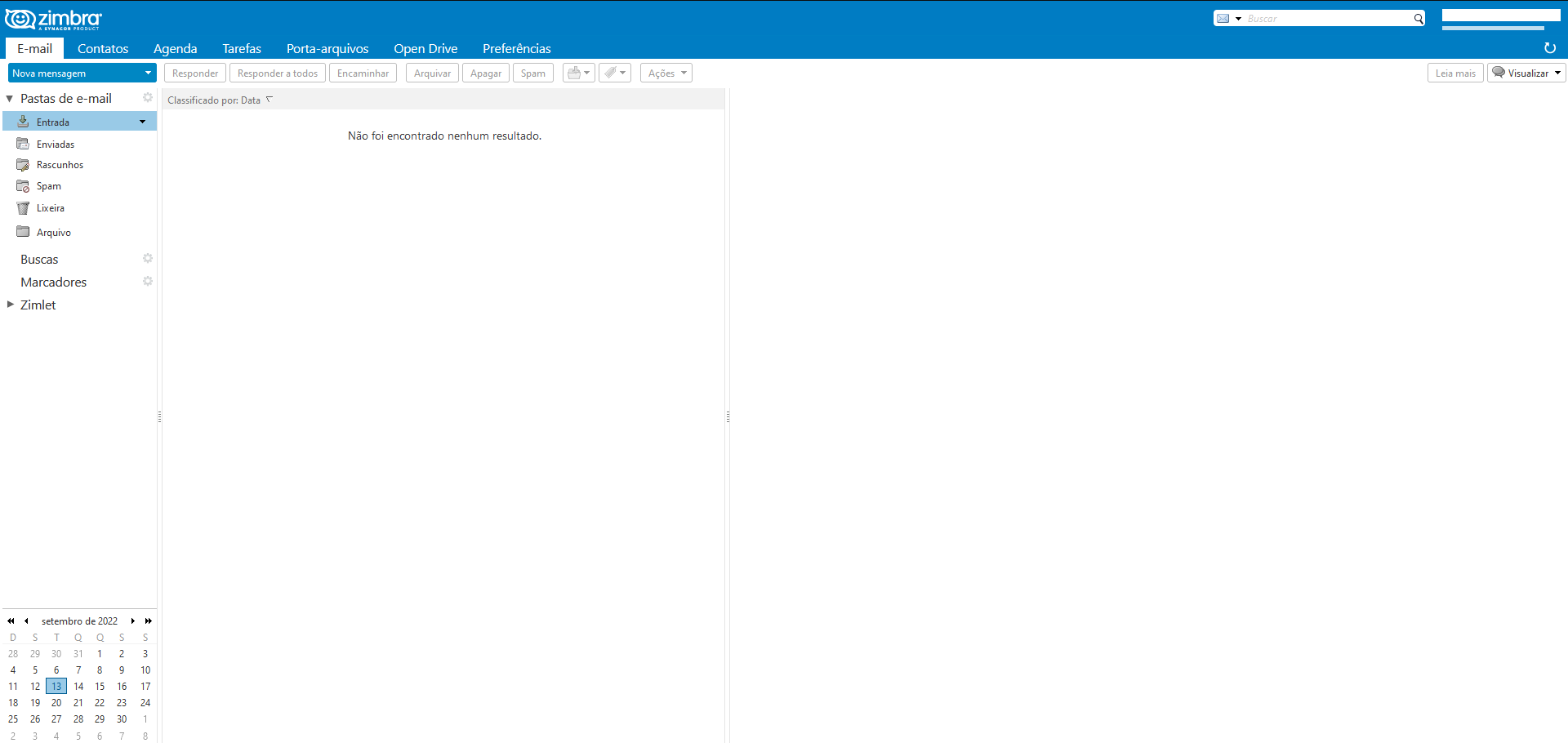The height and width of the screenshot is (743, 1568).
Task: Click the search magnifier icon
Action: [1419, 19]
